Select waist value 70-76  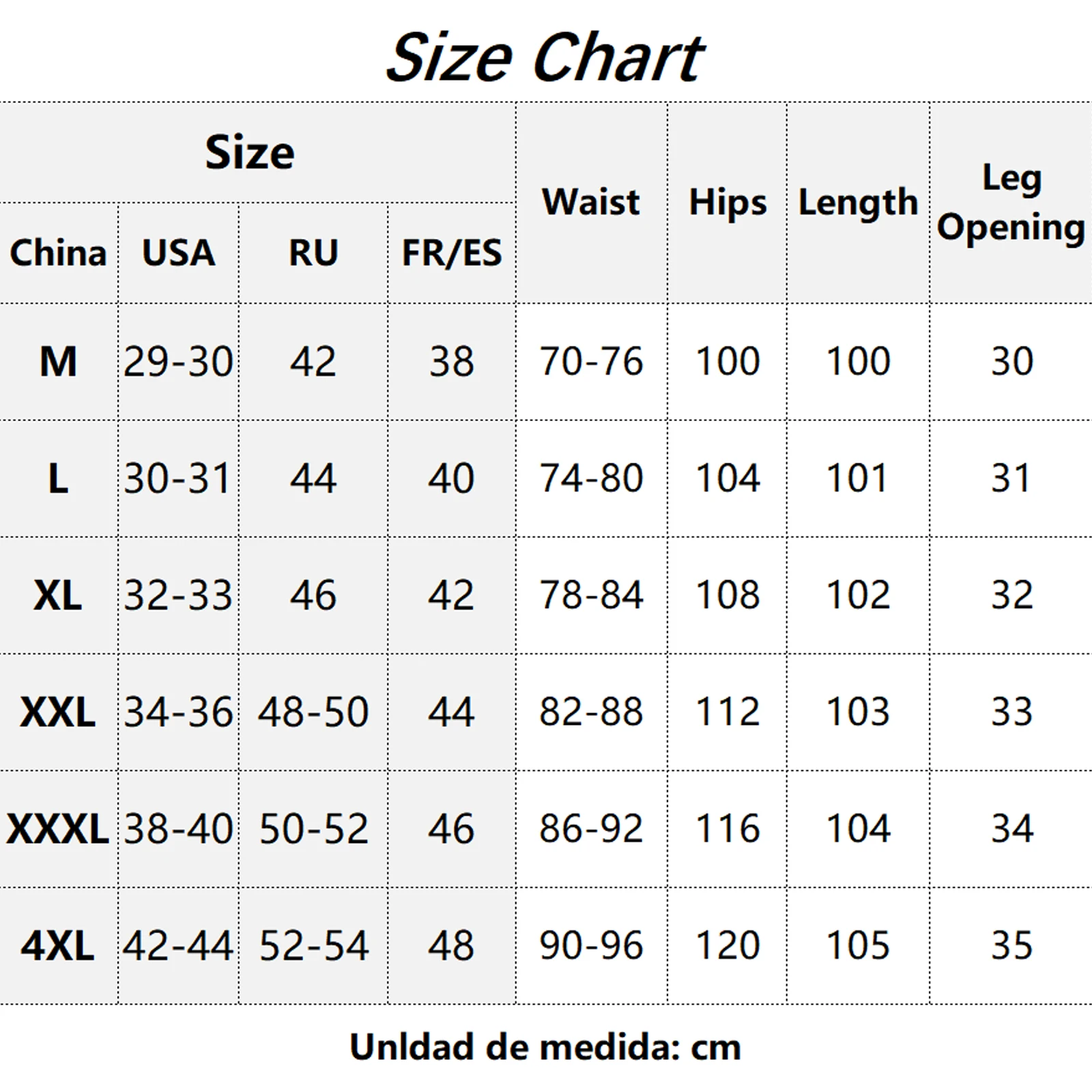click(591, 361)
